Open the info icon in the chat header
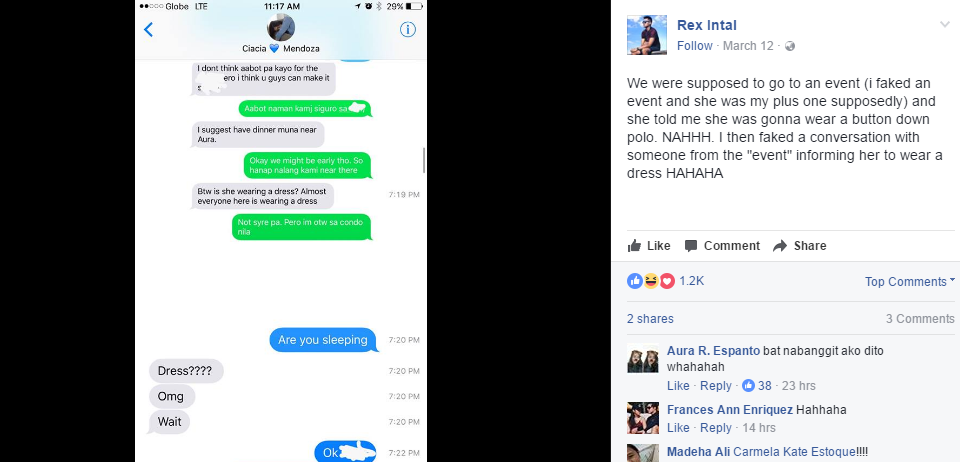Image resolution: width=960 pixels, height=462 pixels. [x=408, y=29]
